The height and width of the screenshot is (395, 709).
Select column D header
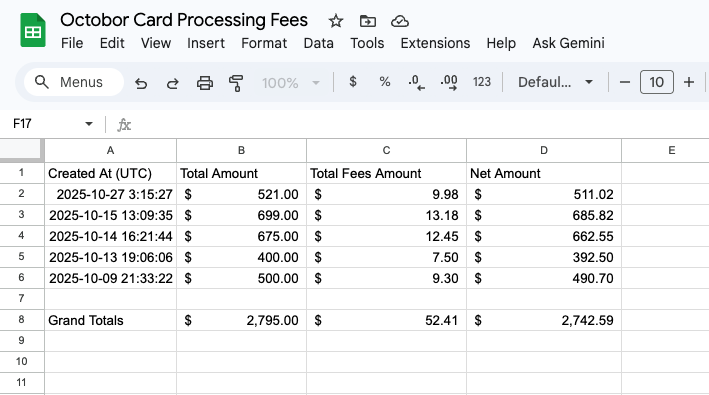click(544, 150)
